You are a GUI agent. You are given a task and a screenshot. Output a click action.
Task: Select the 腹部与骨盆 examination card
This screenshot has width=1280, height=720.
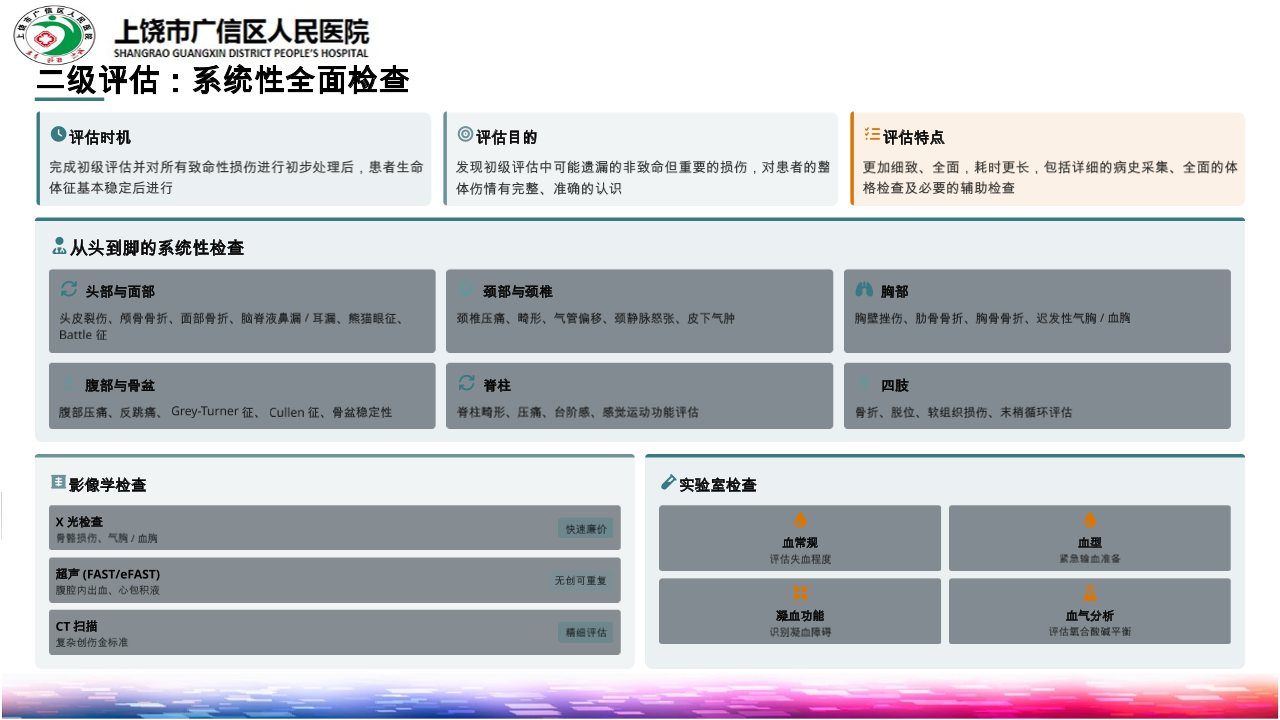tap(242, 396)
